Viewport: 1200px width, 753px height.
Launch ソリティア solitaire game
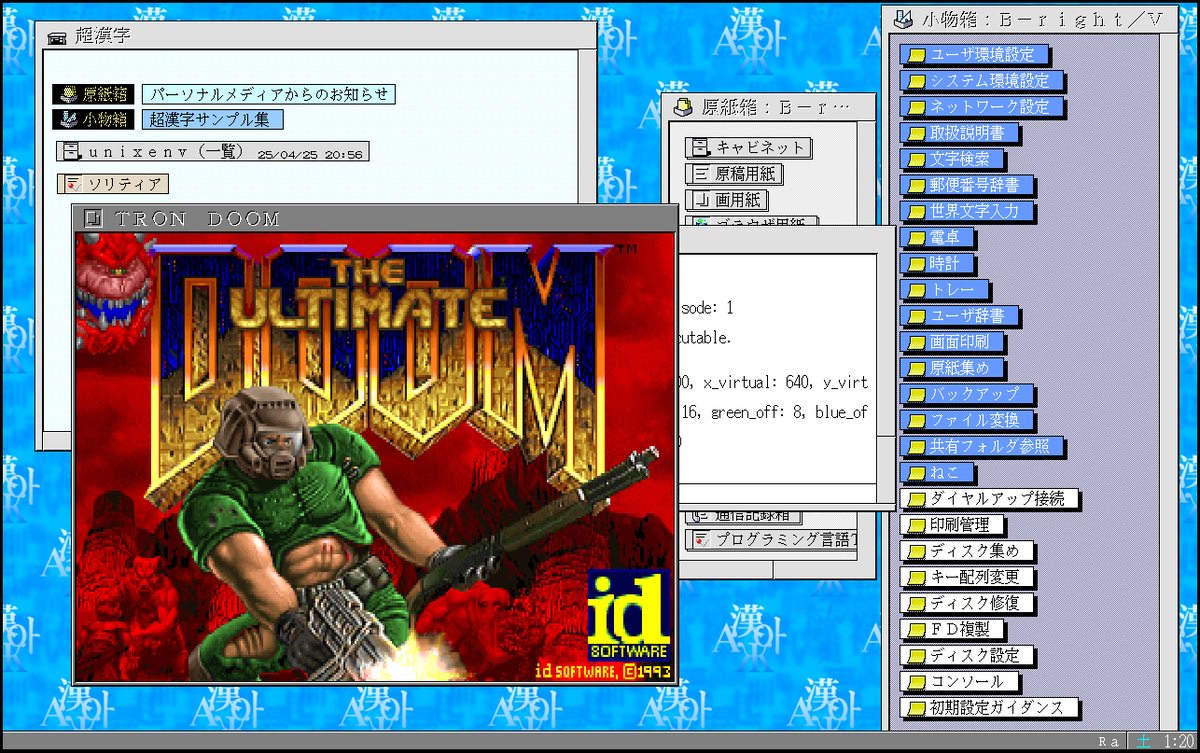click(x=113, y=184)
